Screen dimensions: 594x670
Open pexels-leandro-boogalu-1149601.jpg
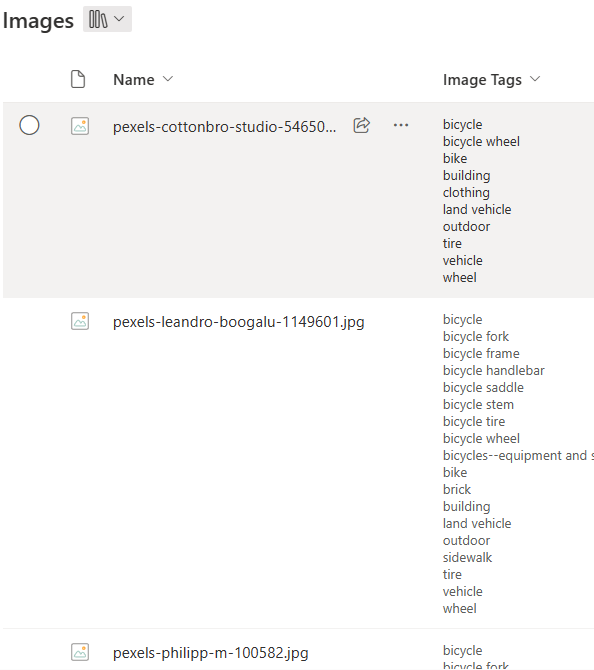point(238,322)
